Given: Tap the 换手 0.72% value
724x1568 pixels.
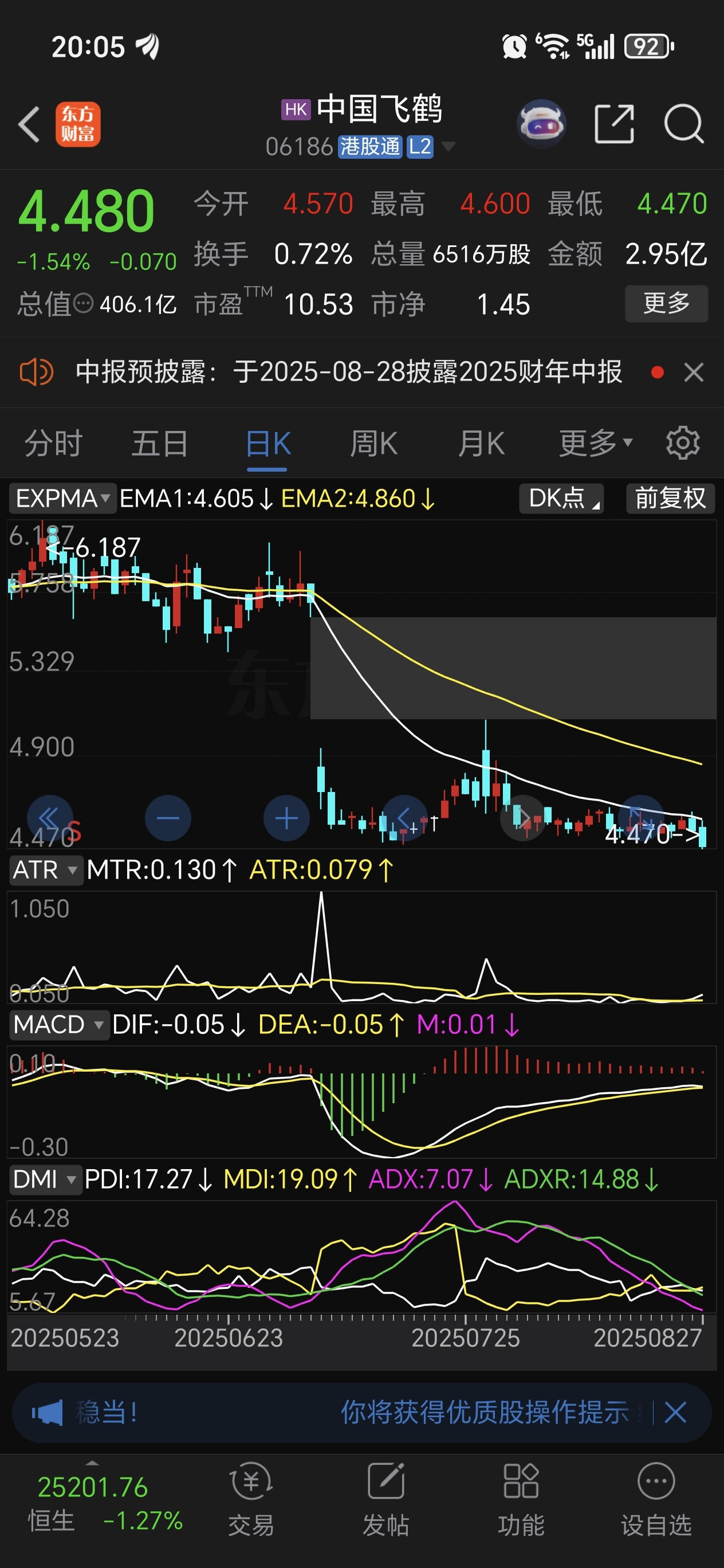Looking at the screenshot, I should pyautogui.click(x=313, y=253).
